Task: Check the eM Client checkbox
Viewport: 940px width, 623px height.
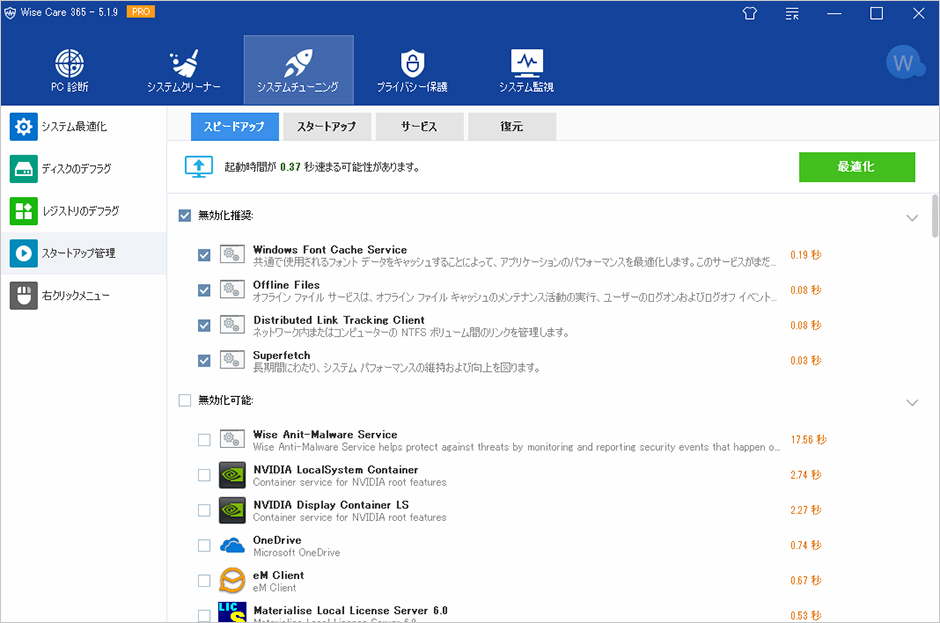Action: coord(204,580)
